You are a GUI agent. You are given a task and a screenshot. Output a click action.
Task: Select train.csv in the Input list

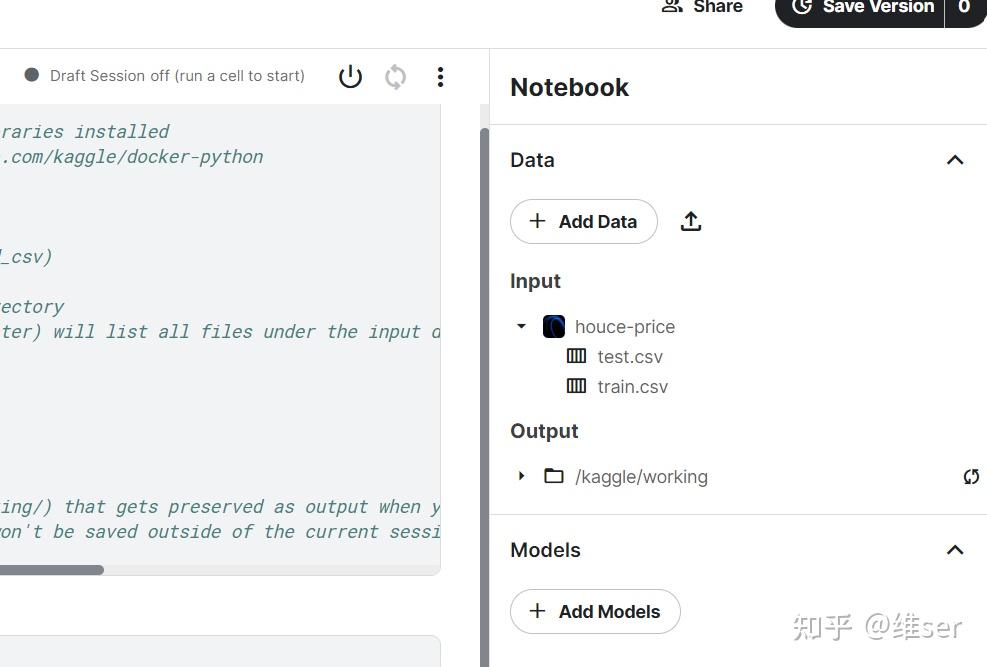point(632,386)
